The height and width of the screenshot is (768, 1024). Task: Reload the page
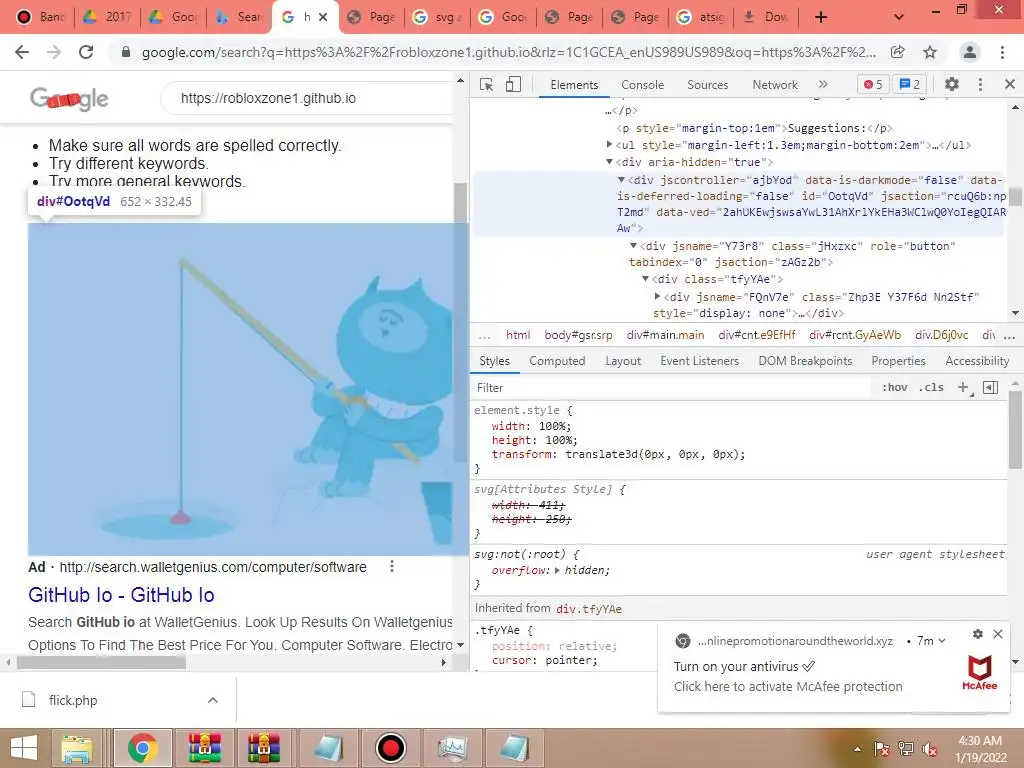pos(86,52)
